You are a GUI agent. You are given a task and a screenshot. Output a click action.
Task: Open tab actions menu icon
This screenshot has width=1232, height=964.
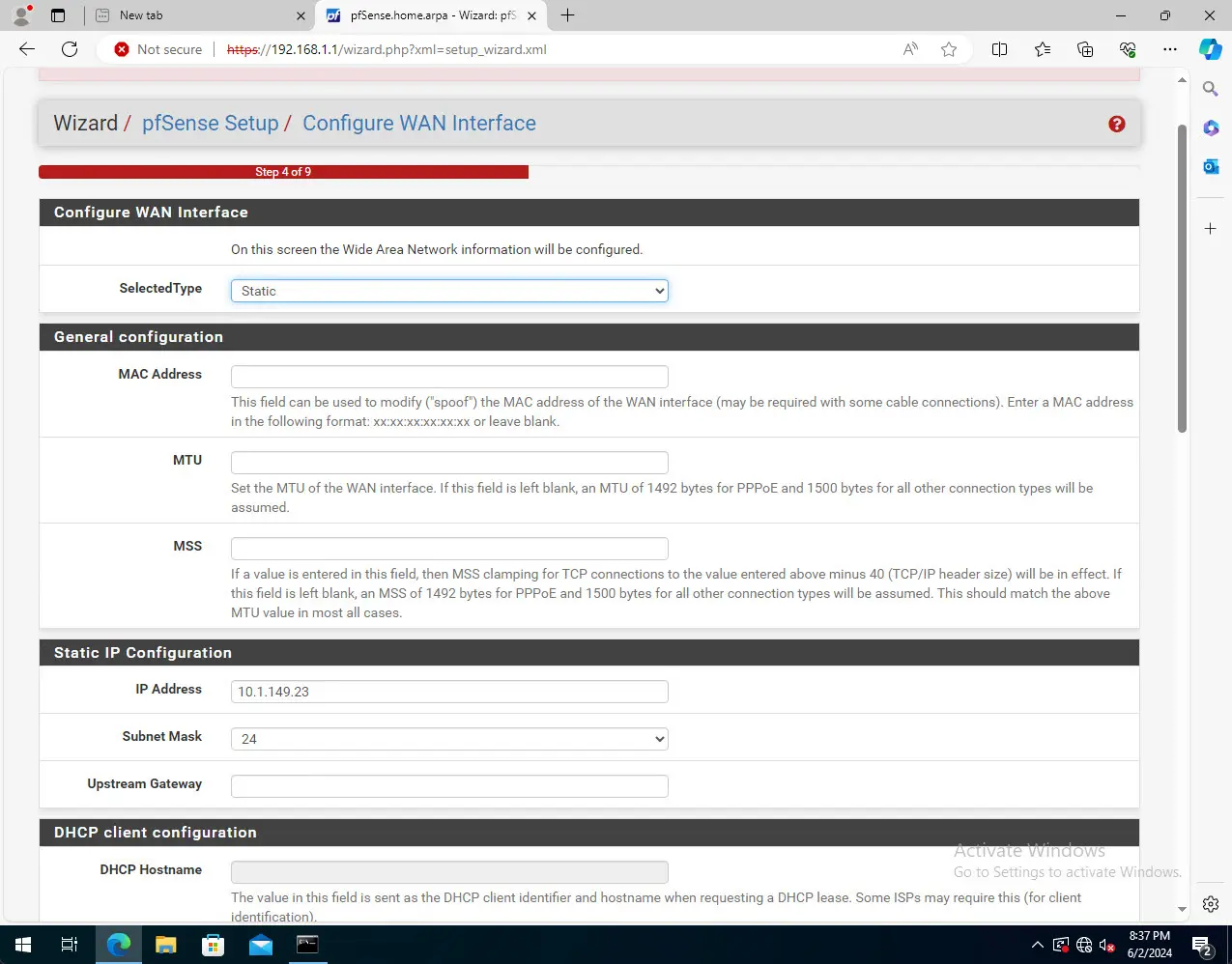coord(58,15)
